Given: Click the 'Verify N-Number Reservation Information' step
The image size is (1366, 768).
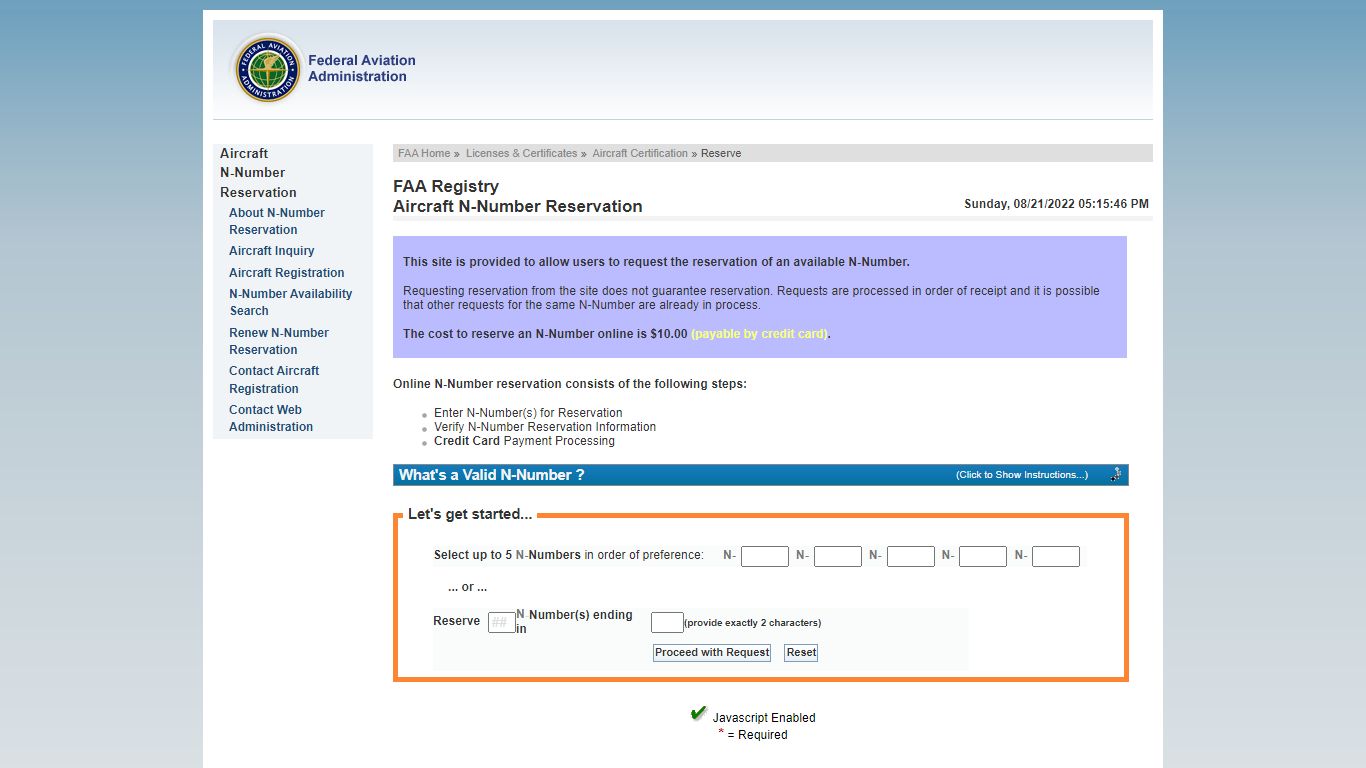Looking at the screenshot, I should pos(545,427).
